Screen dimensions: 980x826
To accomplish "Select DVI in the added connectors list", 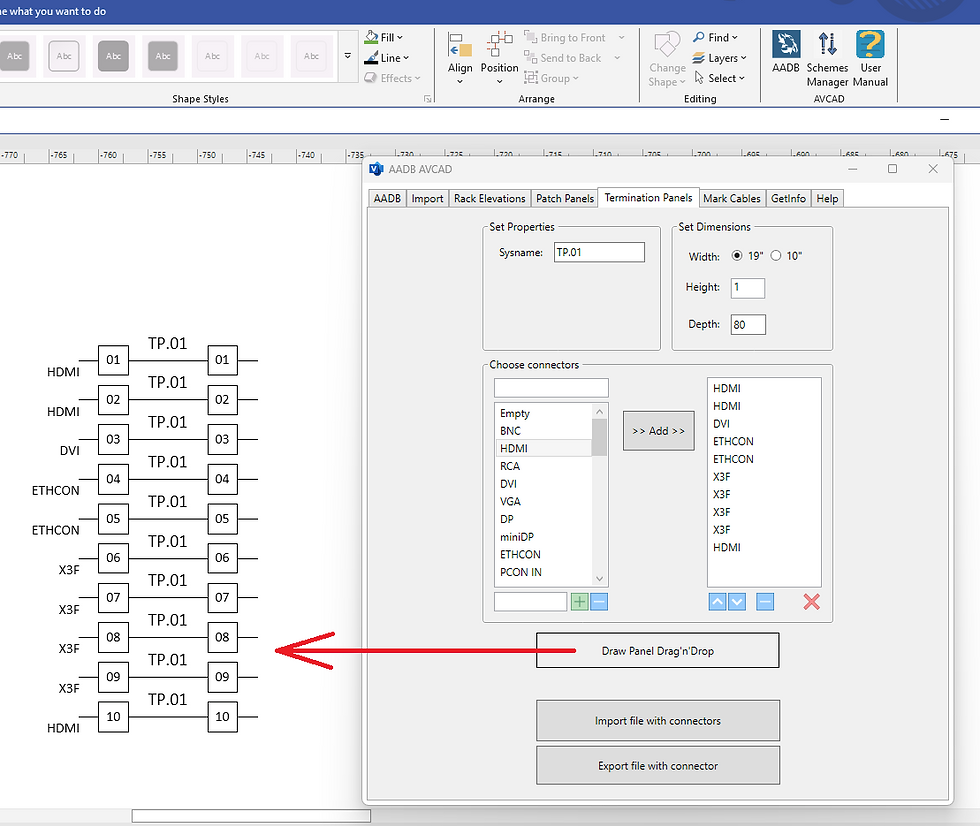I will [764, 424].
